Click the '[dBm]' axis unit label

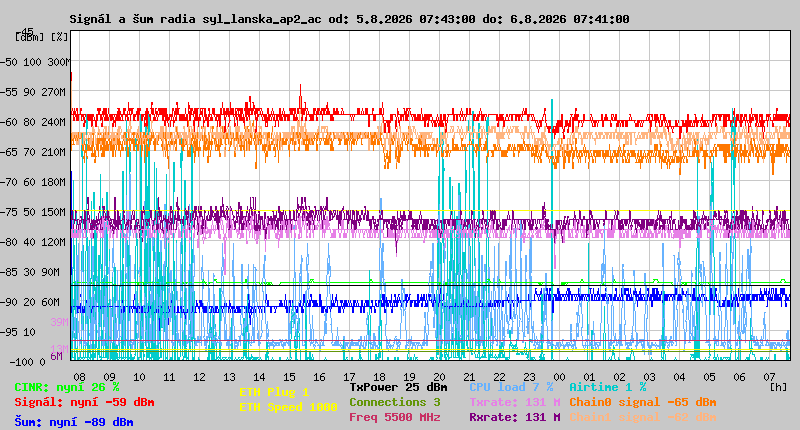(x=30, y=37)
